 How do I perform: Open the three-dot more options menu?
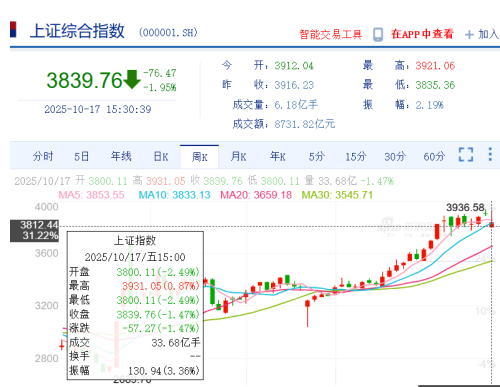click(490, 154)
